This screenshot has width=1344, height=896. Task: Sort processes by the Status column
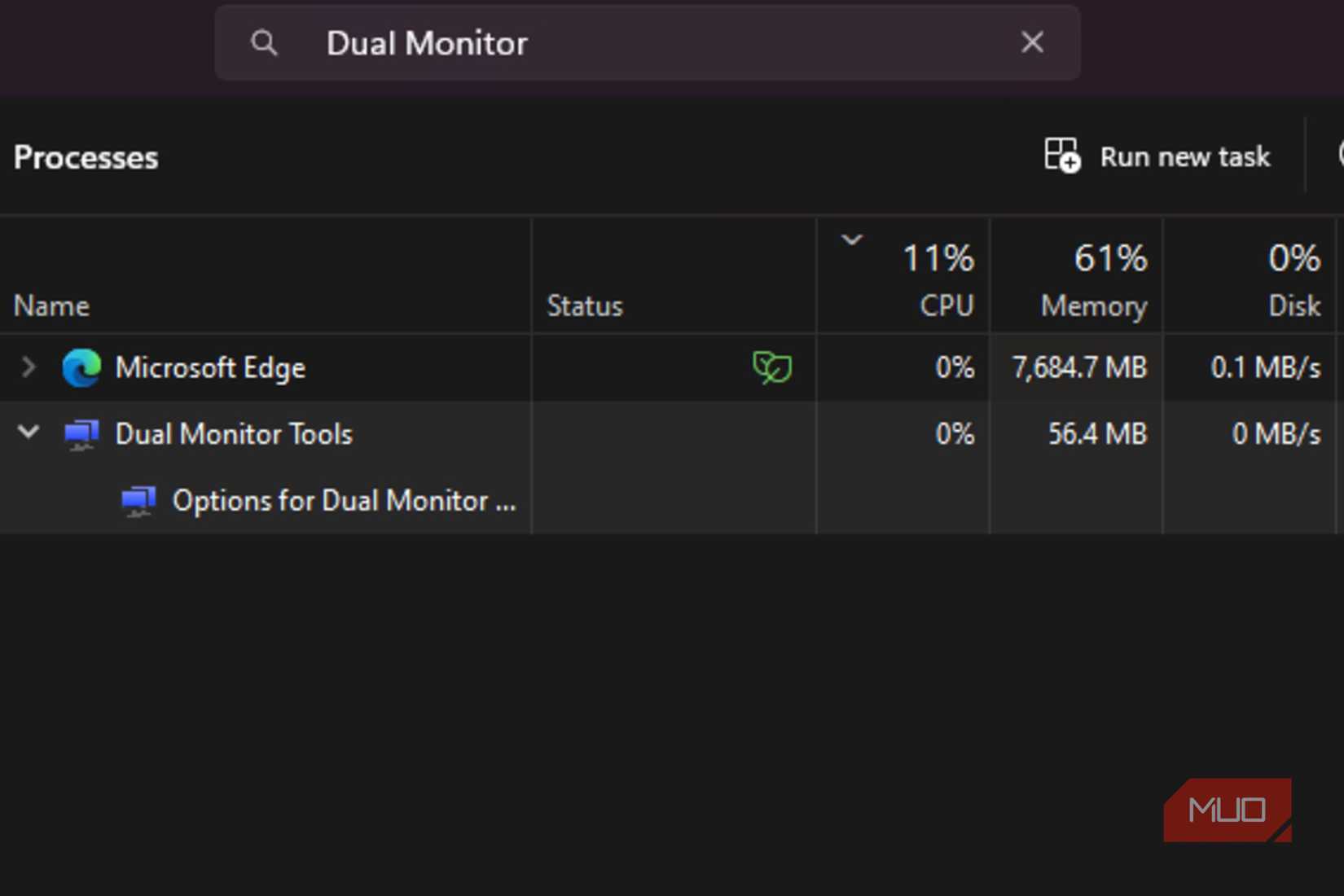pos(583,305)
